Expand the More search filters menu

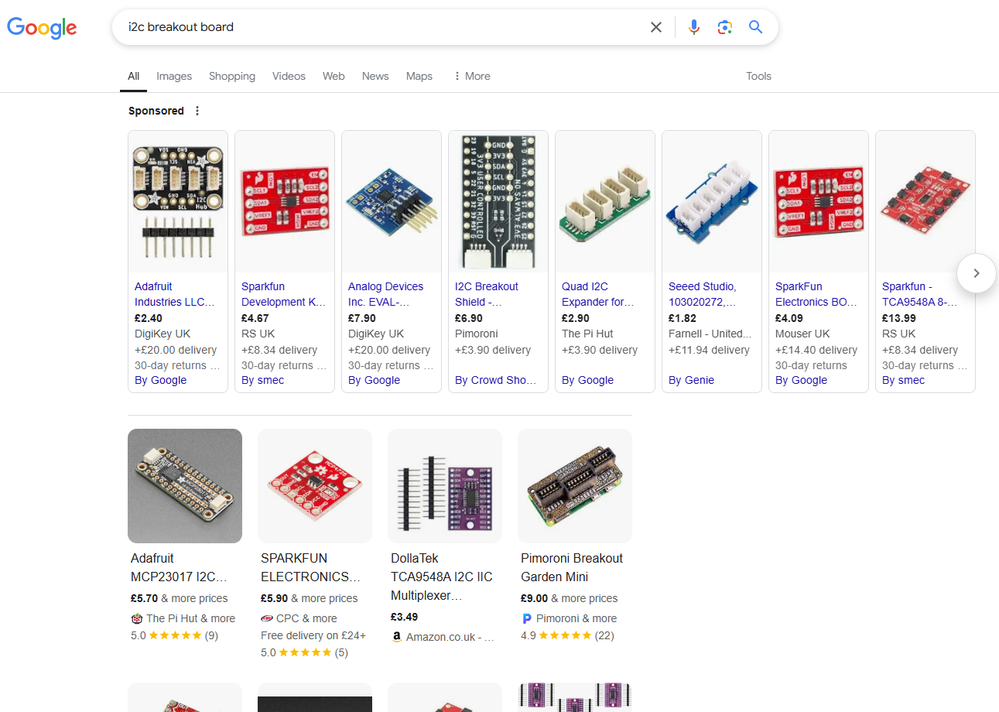click(472, 76)
